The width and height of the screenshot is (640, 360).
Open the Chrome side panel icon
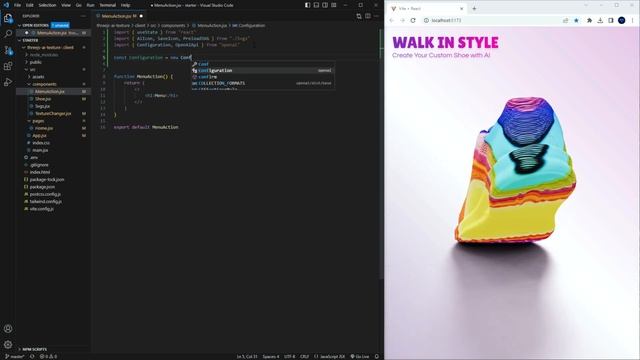[611, 20]
